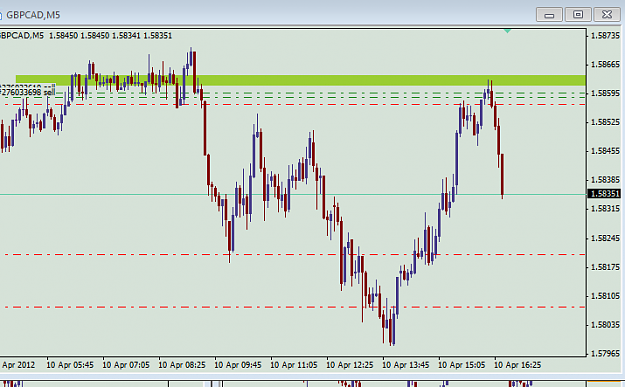Click the black 1.58351 current price tag
Screen dimensions: 625x387
[605, 194]
